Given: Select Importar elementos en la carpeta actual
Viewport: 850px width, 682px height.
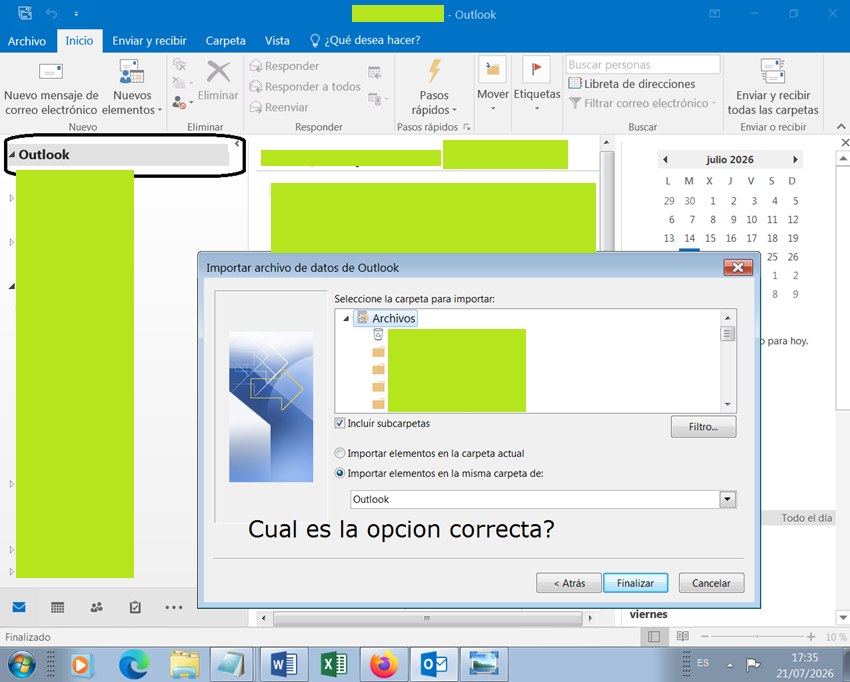Looking at the screenshot, I should (340, 453).
